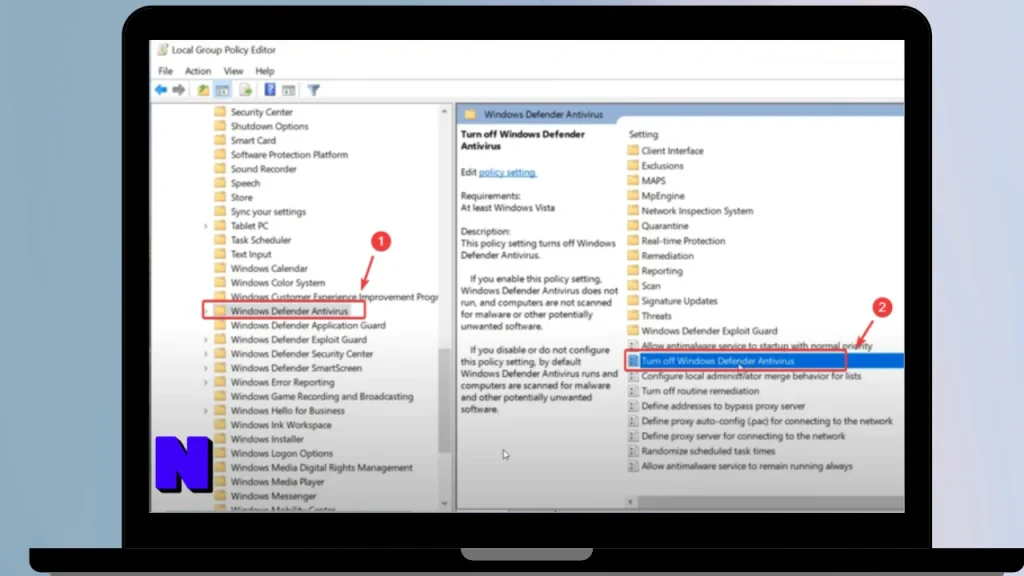Click the Store folder icon in tree

(220, 197)
